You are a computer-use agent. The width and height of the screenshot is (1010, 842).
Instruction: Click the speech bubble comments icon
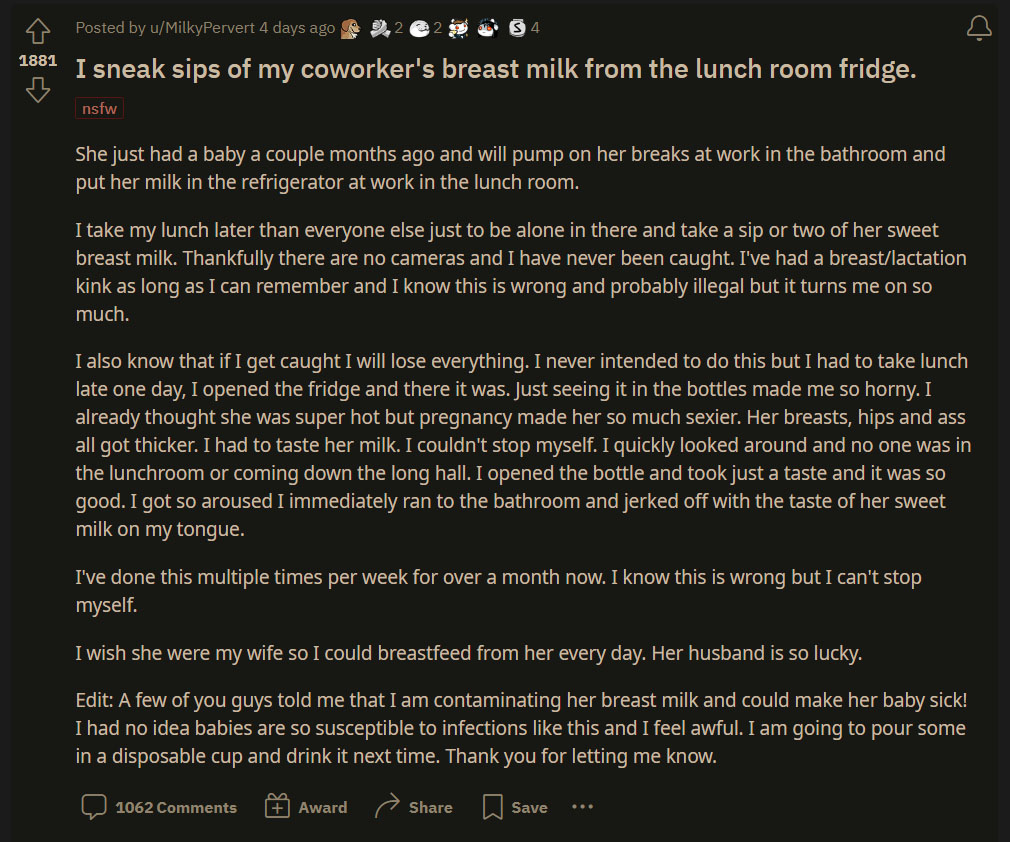(x=94, y=807)
